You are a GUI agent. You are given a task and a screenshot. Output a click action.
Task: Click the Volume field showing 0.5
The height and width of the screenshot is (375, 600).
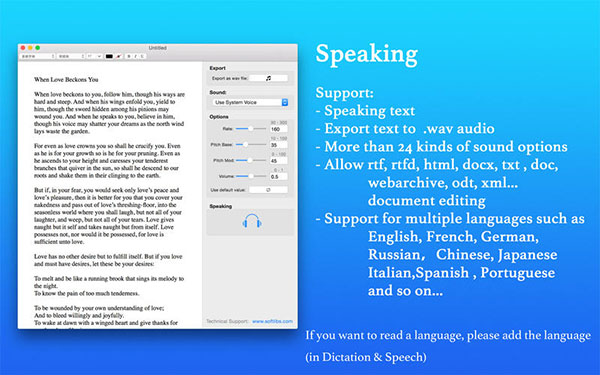[279, 176]
